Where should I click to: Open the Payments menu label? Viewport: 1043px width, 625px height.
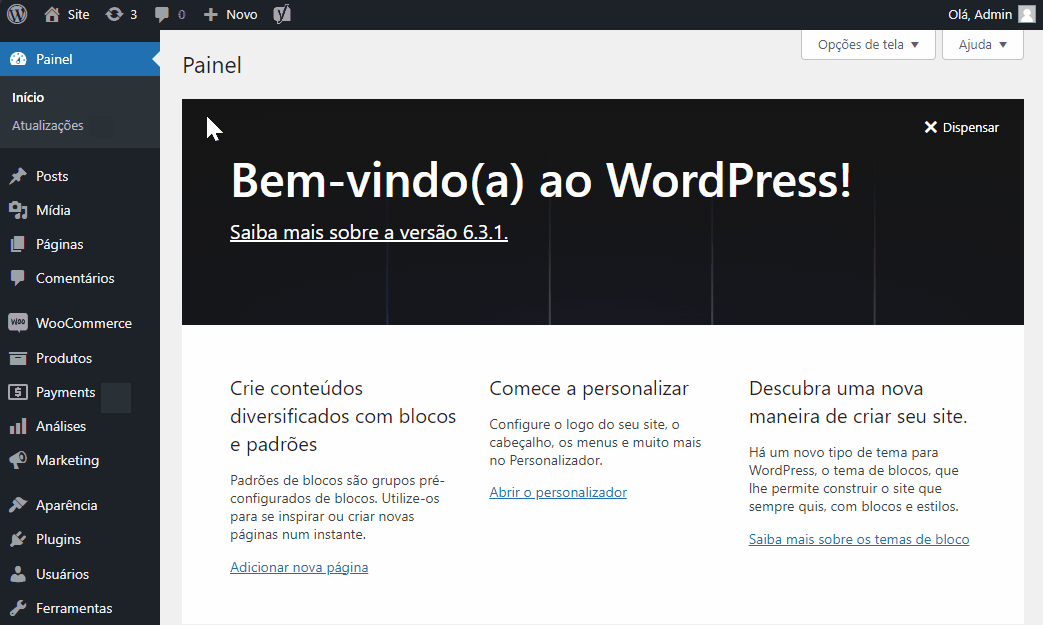65,392
